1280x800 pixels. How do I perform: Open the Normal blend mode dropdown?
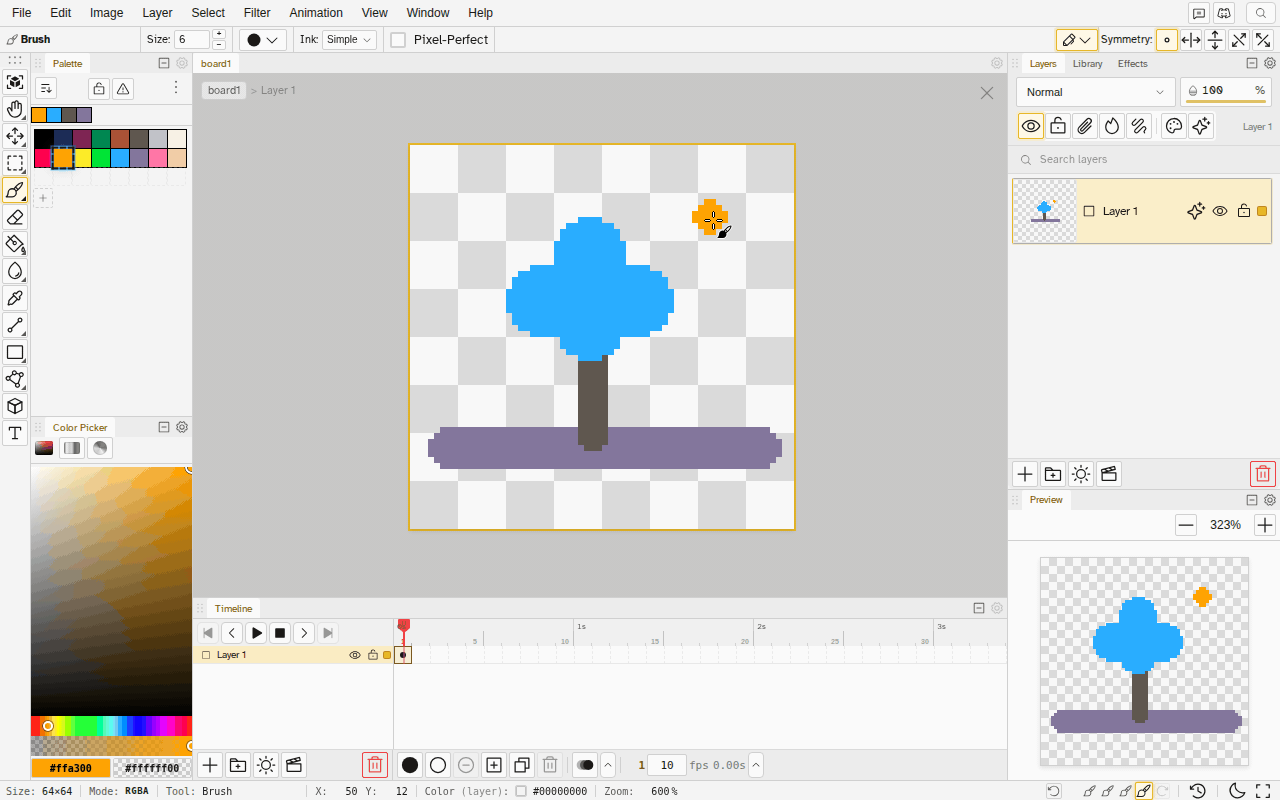1096,92
